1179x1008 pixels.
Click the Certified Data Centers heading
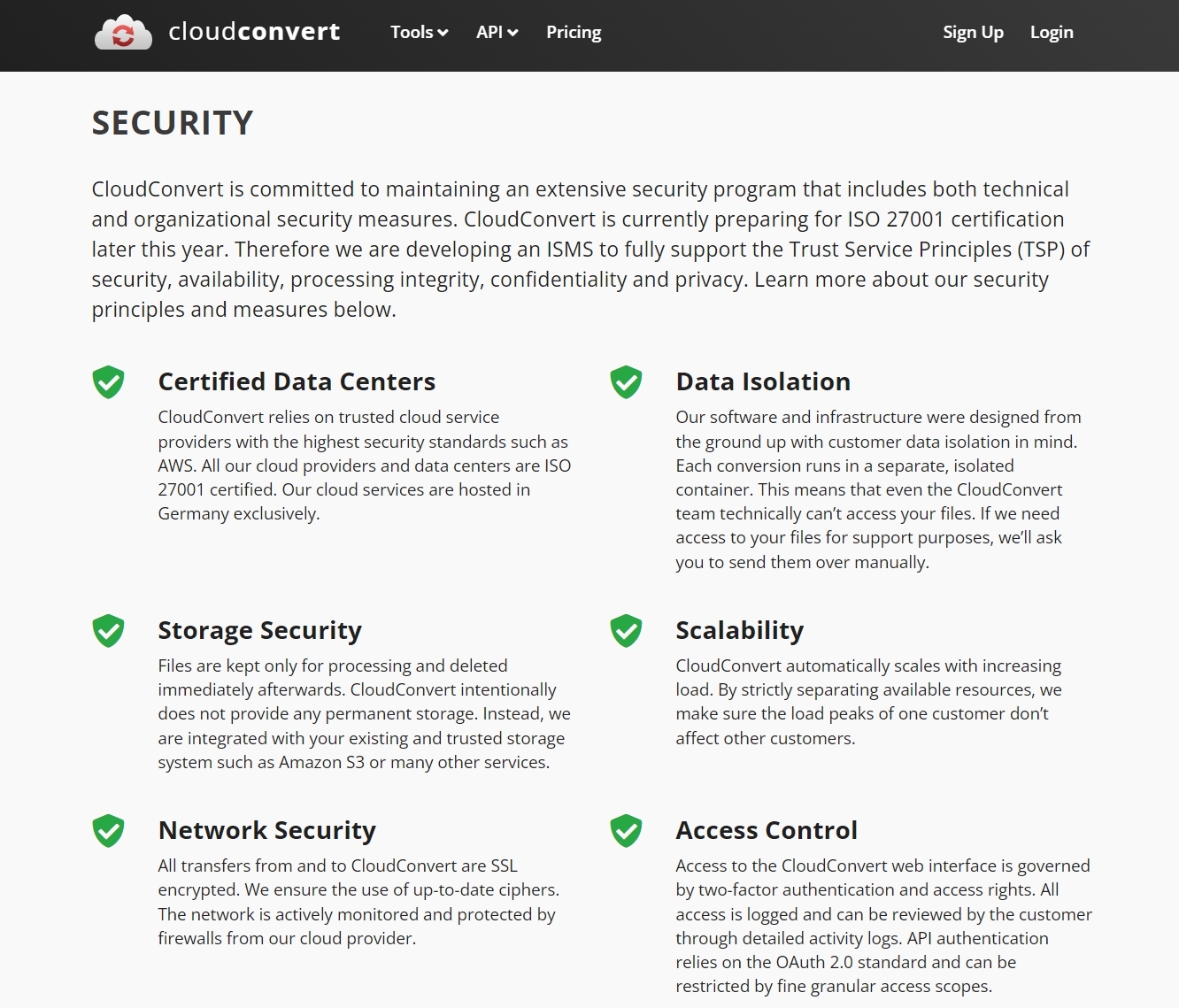pos(297,381)
